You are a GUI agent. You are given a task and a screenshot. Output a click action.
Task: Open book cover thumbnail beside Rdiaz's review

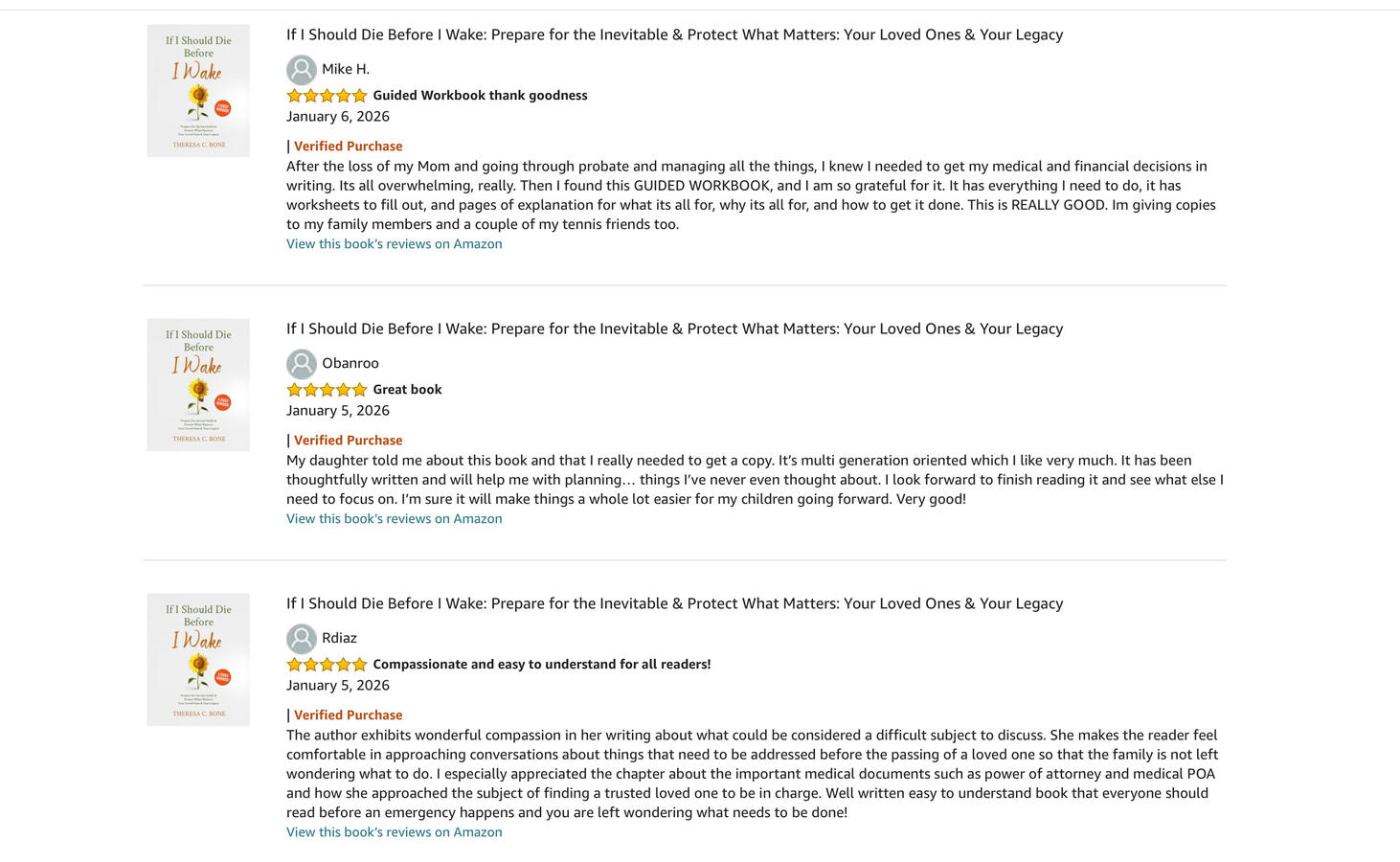(x=198, y=660)
